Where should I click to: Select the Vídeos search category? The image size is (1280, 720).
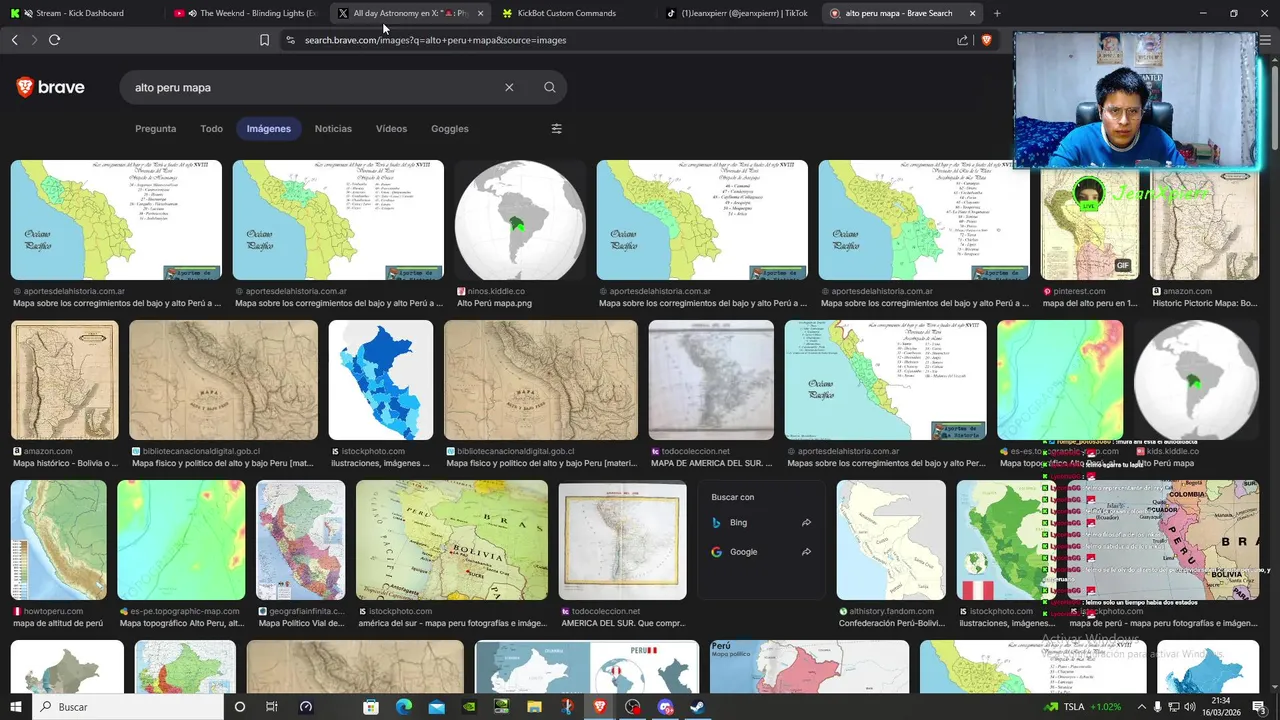click(391, 129)
